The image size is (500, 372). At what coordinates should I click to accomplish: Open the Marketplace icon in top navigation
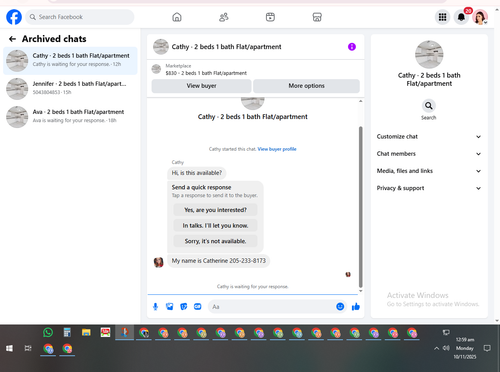click(317, 17)
